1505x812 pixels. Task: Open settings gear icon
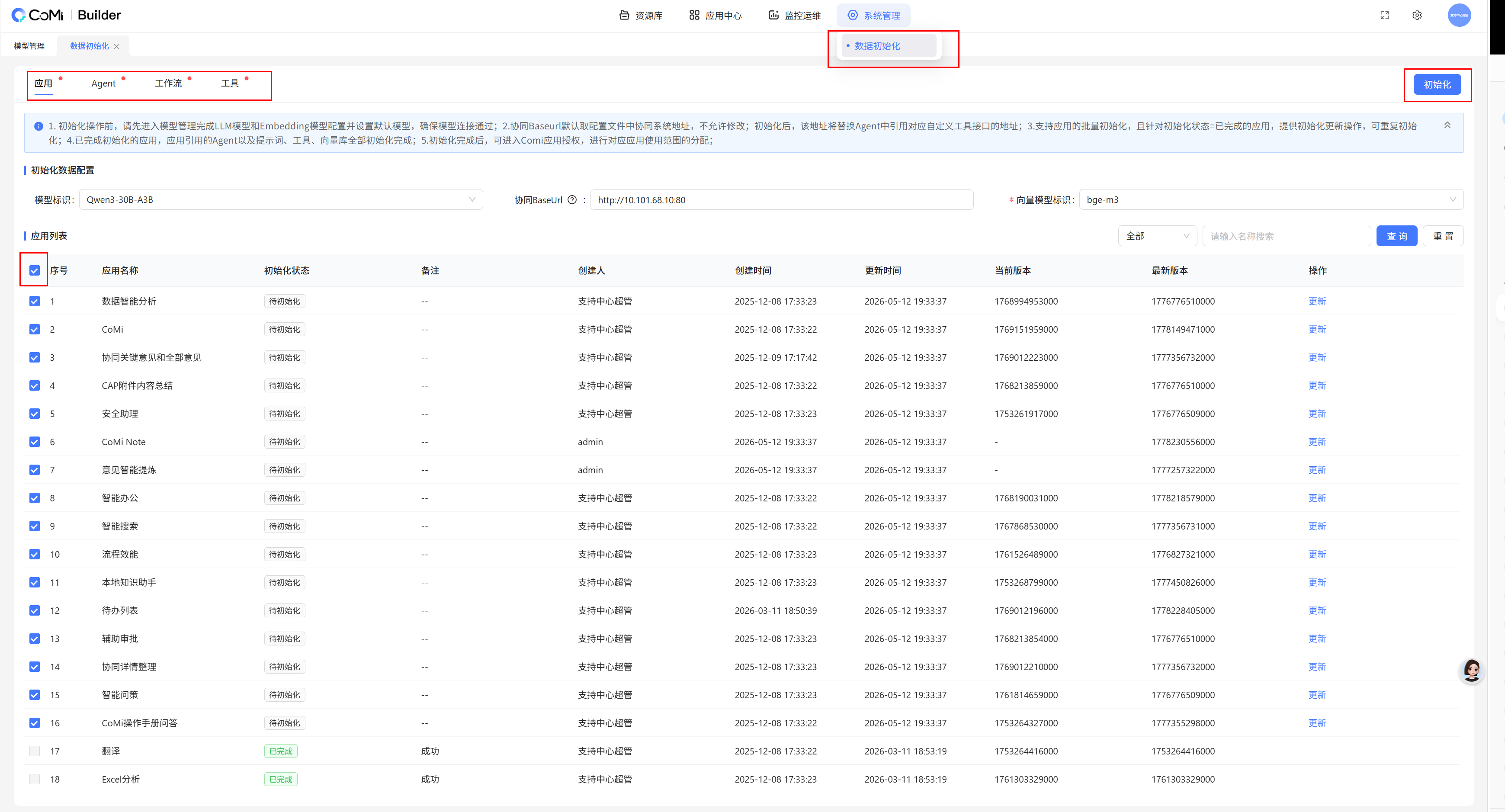pyautogui.click(x=1417, y=15)
